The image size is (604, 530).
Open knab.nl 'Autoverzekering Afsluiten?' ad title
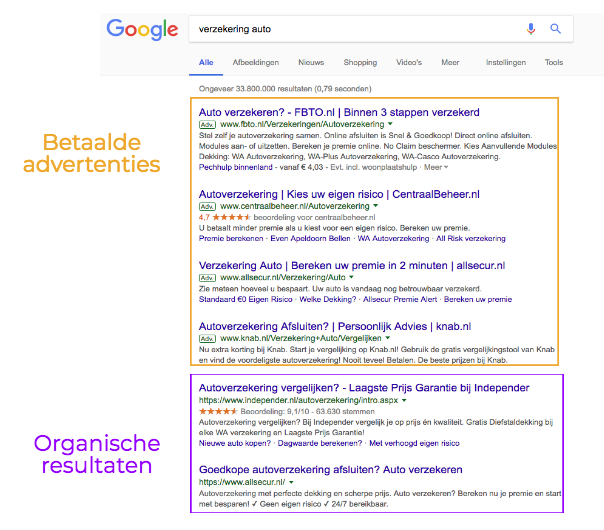pyautogui.click(x=335, y=327)
